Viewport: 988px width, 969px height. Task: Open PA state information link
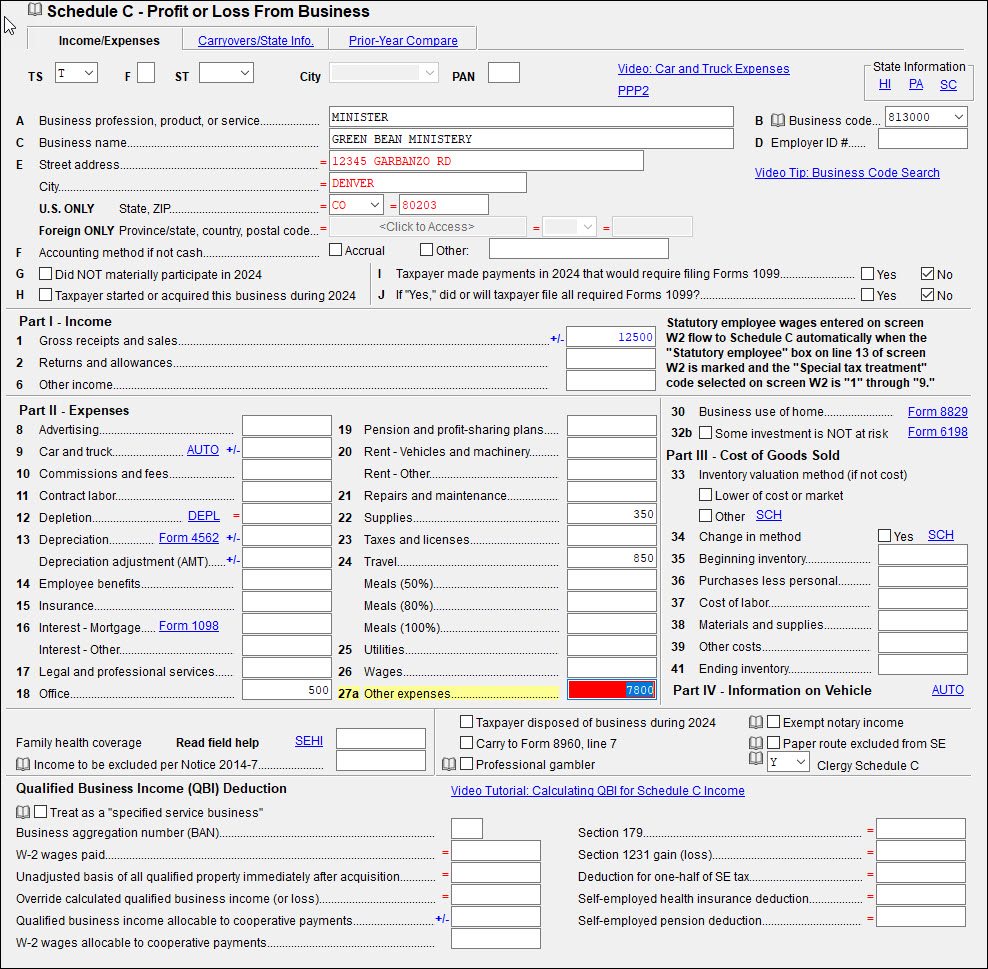(916, 84)
